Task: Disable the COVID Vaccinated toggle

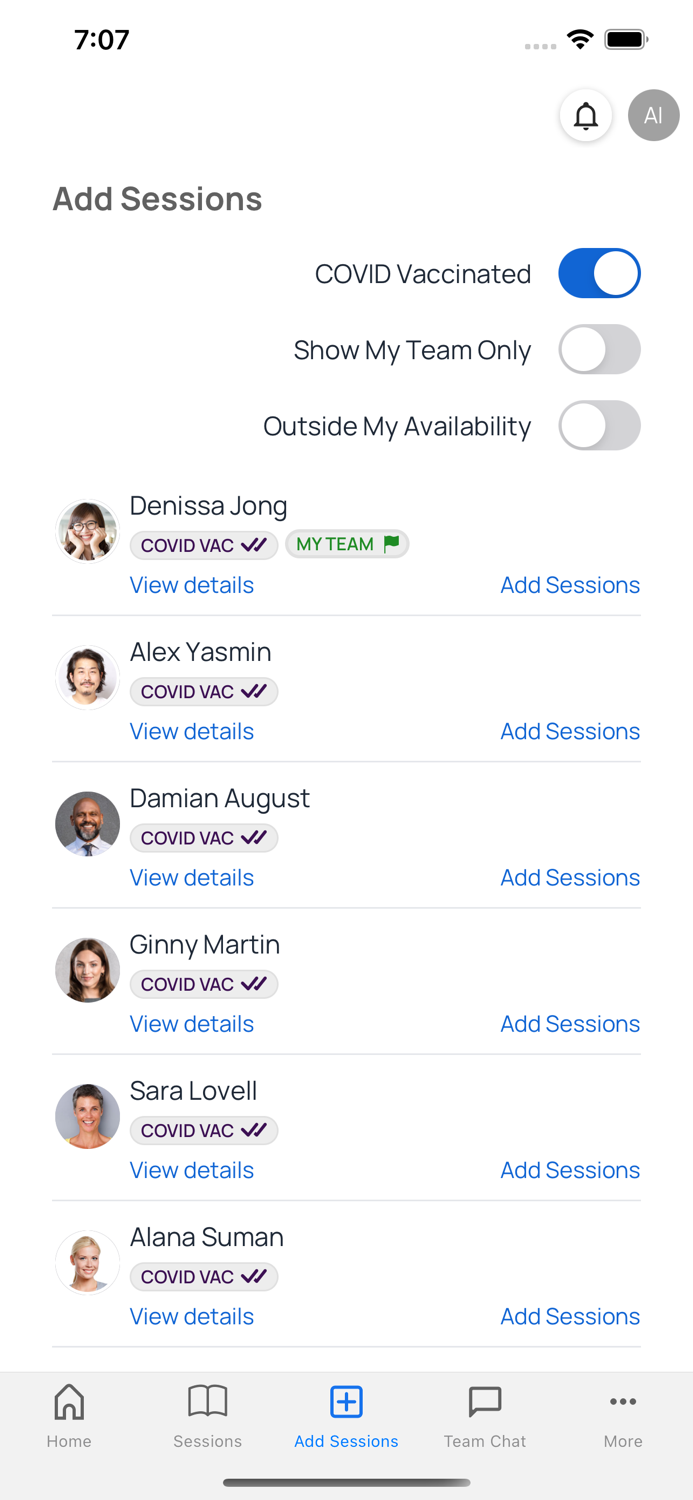Action: [x=599, y=274]
